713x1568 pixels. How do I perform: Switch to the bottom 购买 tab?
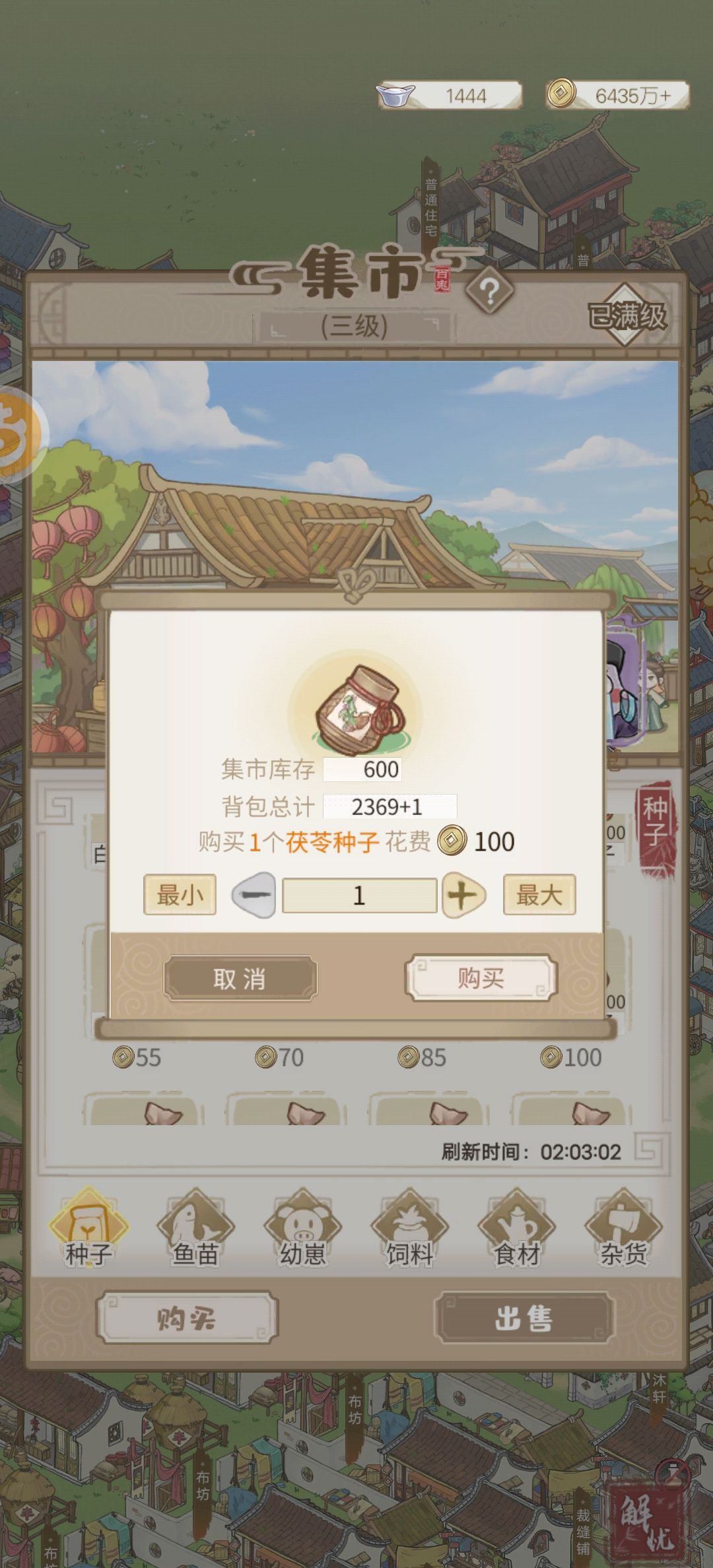coord(187,1318)
